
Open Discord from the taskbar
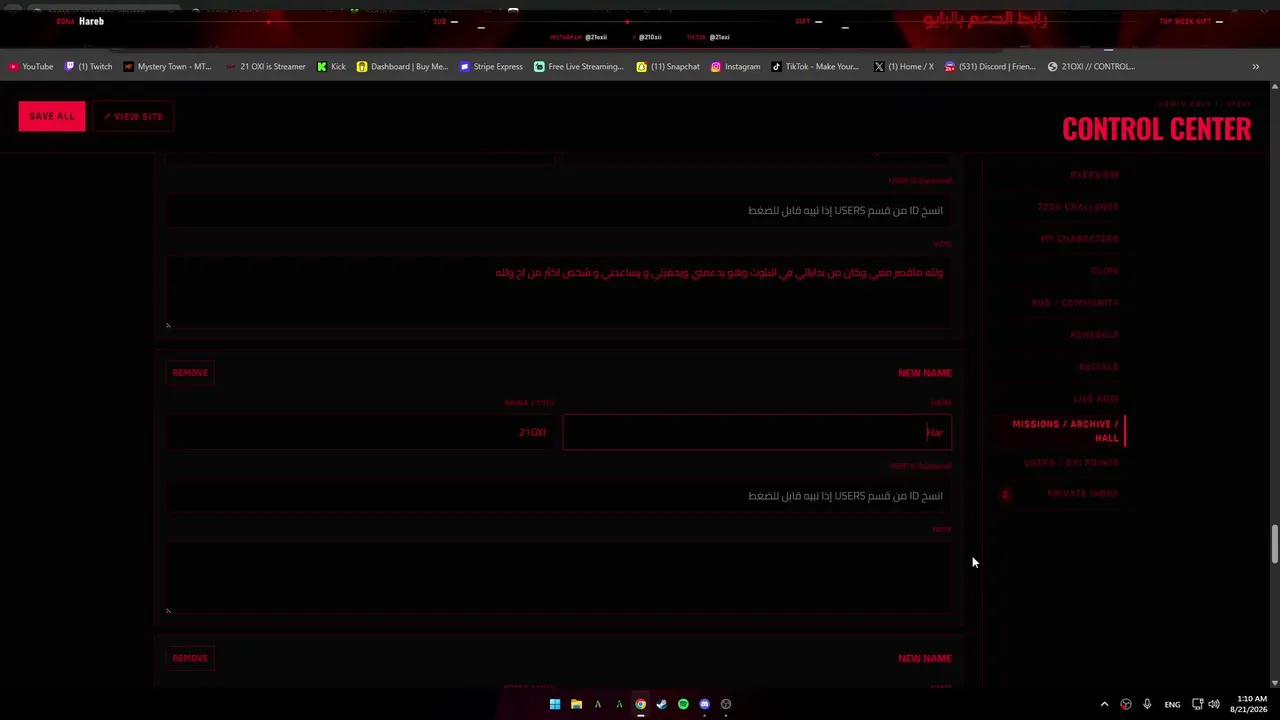pos(704,704)
